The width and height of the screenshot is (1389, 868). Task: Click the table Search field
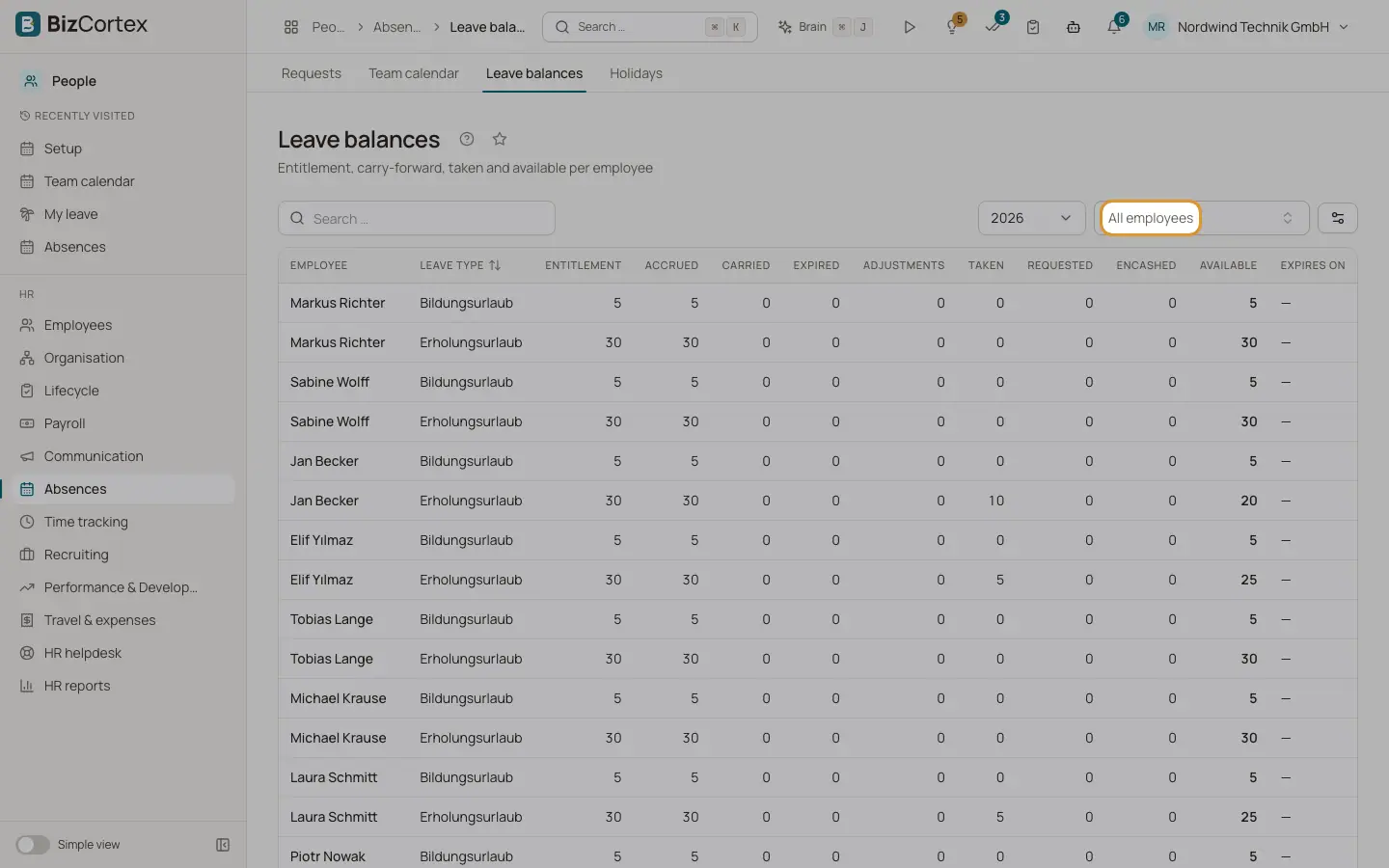pos(417,218)
